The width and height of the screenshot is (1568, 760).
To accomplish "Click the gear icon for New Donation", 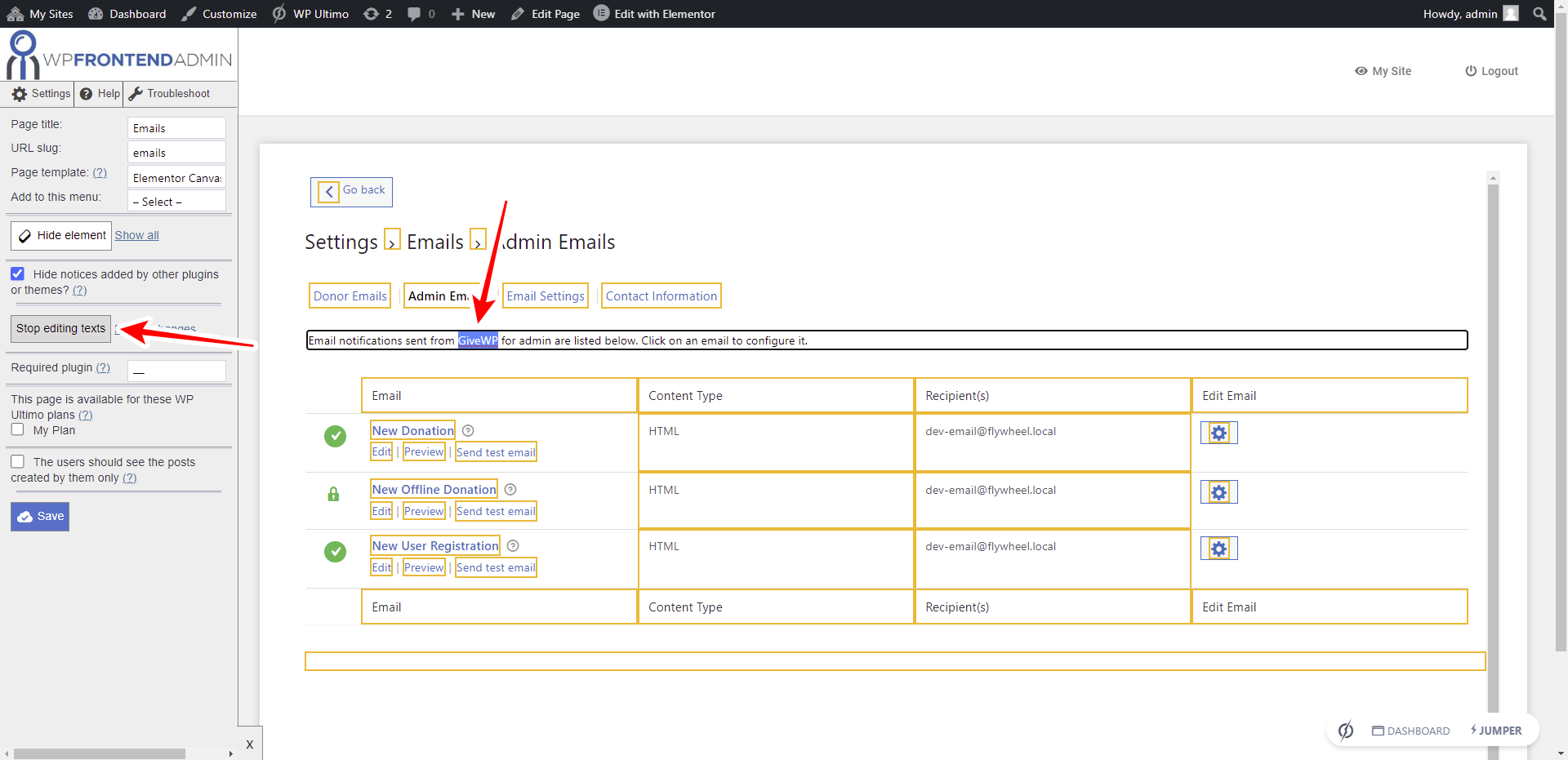I will tap(1218, 433).
